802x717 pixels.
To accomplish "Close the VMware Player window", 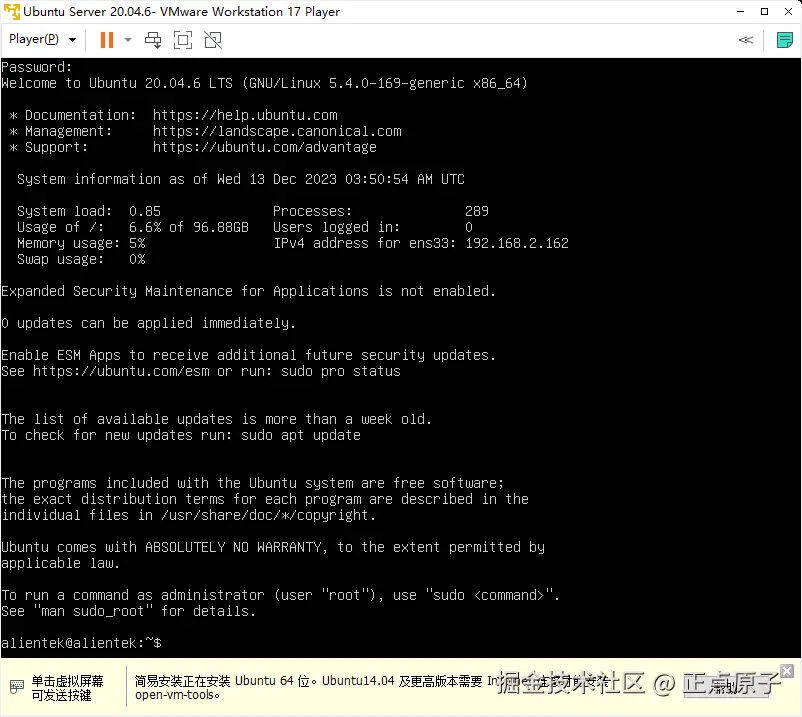I will pyautogui.click(x=788, y=11).
